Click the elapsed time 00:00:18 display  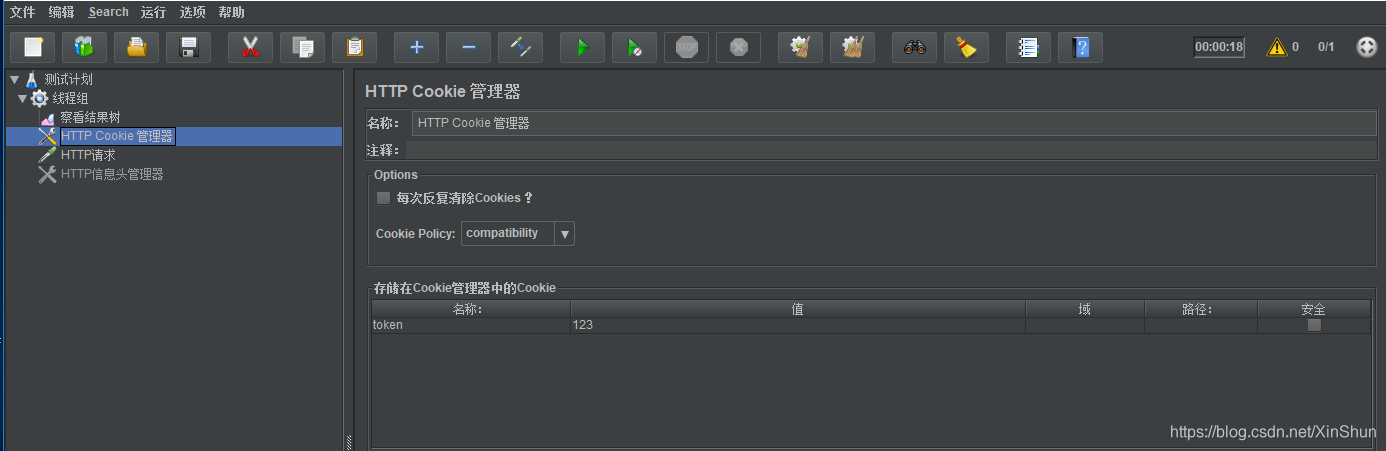coord(1219,47)
